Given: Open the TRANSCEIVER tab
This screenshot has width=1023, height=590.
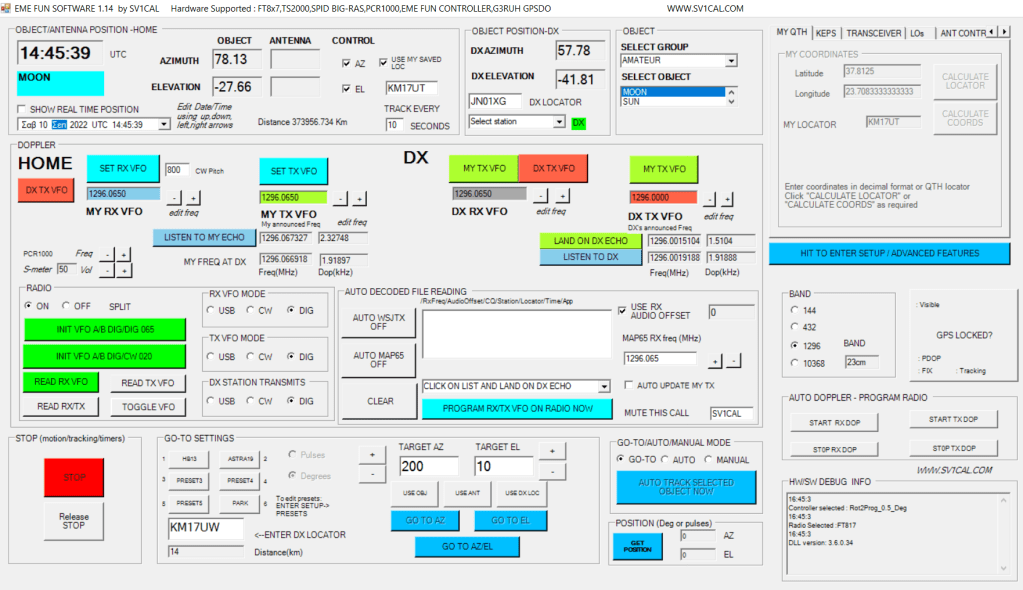Looking at the screenshot, I should (873, 33).
